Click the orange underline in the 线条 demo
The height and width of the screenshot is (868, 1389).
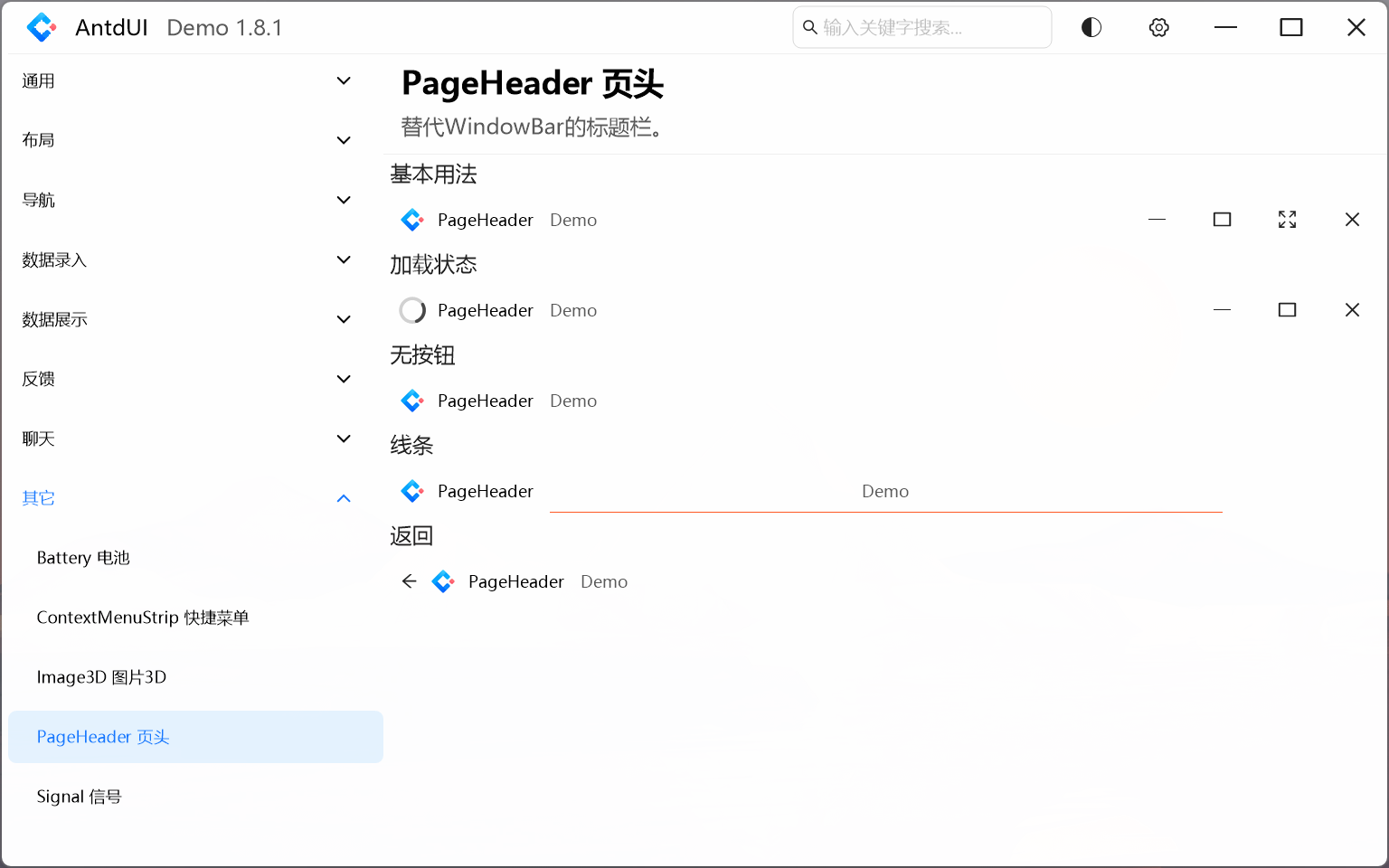point(885,510)
